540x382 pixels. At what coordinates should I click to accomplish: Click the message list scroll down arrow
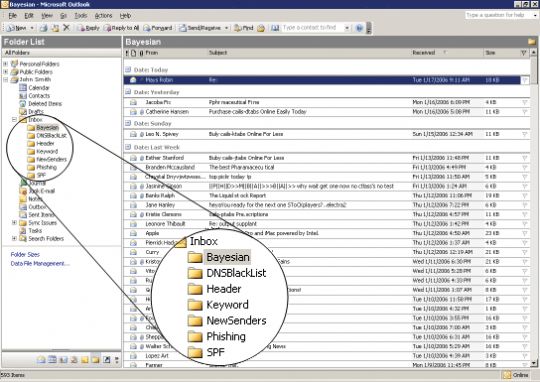[x=534, y=363]
